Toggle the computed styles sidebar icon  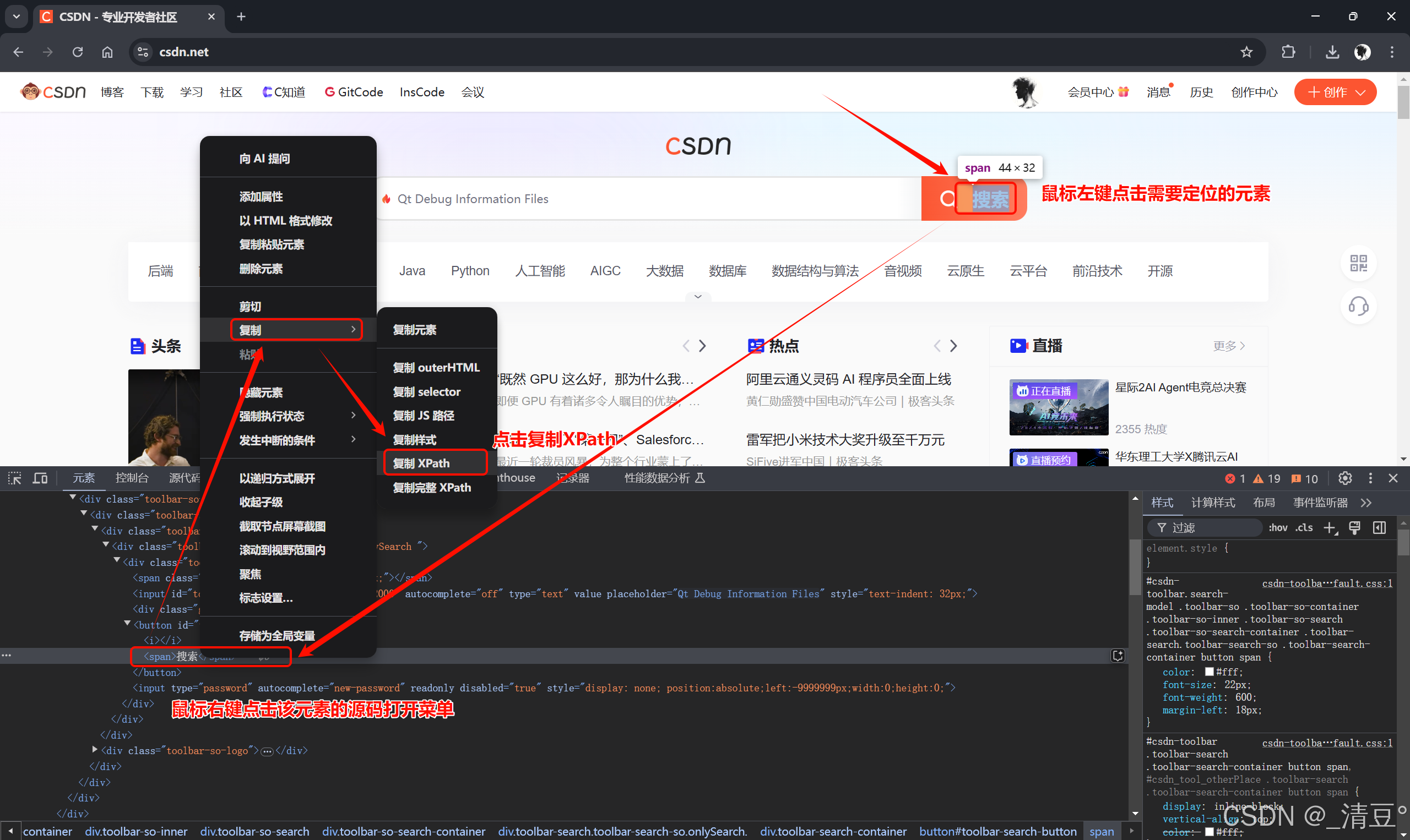click(x=1379, y=527)
